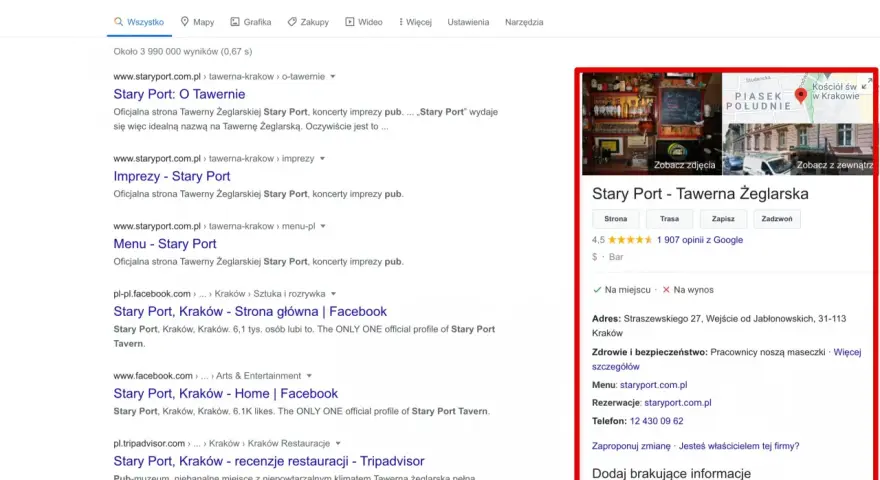Open staryport.com.pl link next to Rezerwacje
The width and height of the screenshot is (880, 480).
[x=677, y=403]
